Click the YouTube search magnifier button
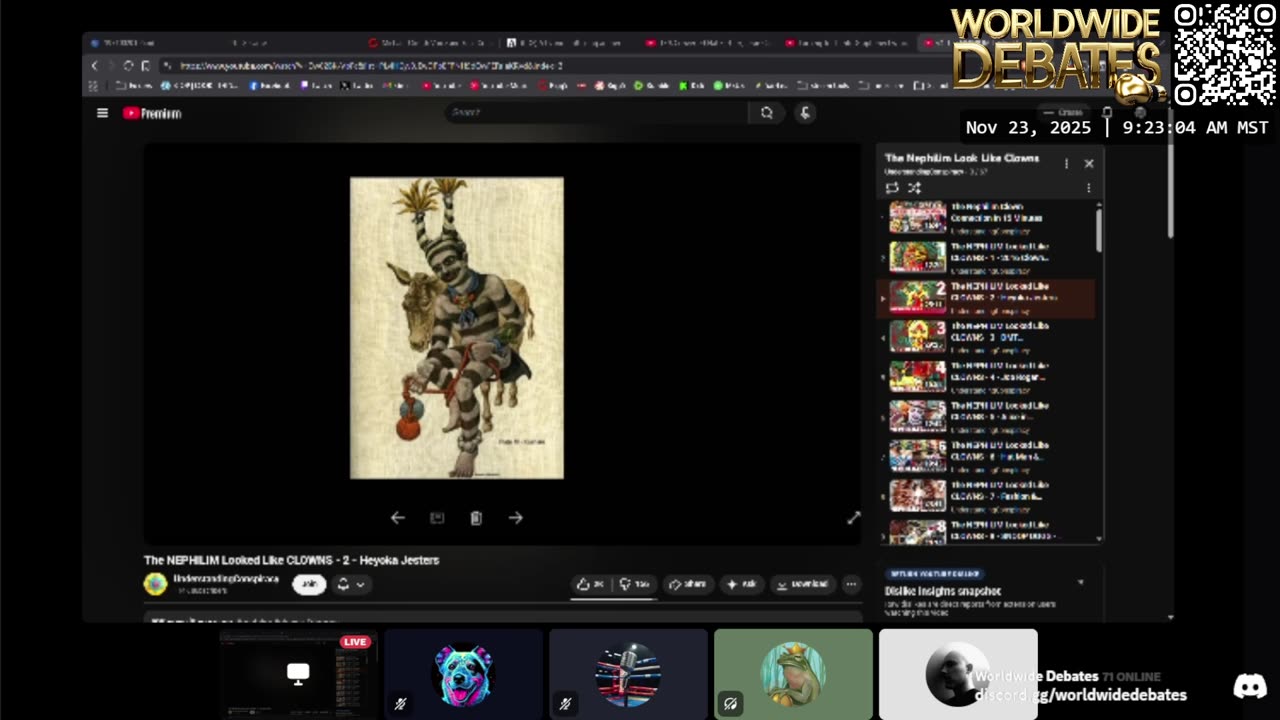The image size is (1280, 720). coord(766,113)
